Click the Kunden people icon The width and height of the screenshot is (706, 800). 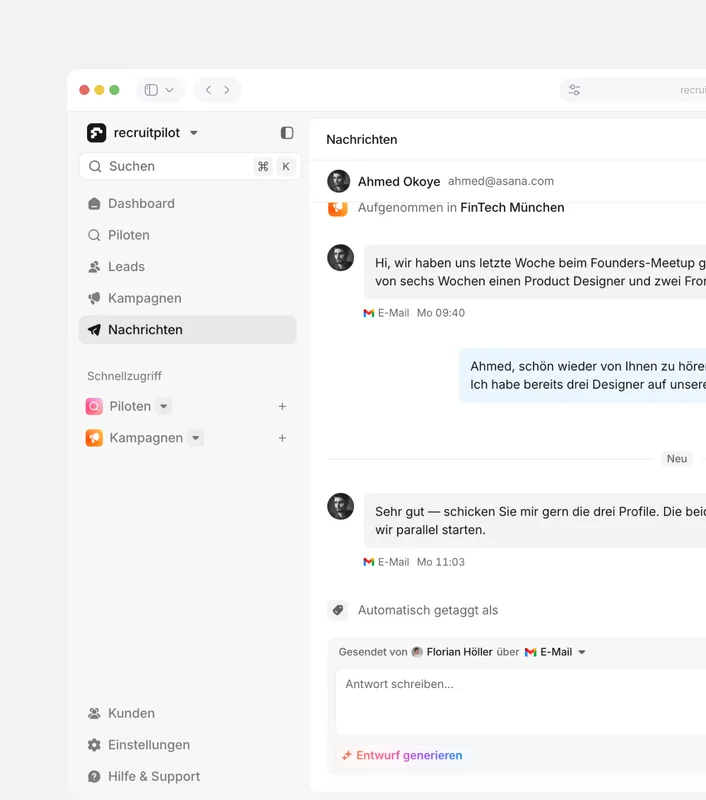click(94, 713)
